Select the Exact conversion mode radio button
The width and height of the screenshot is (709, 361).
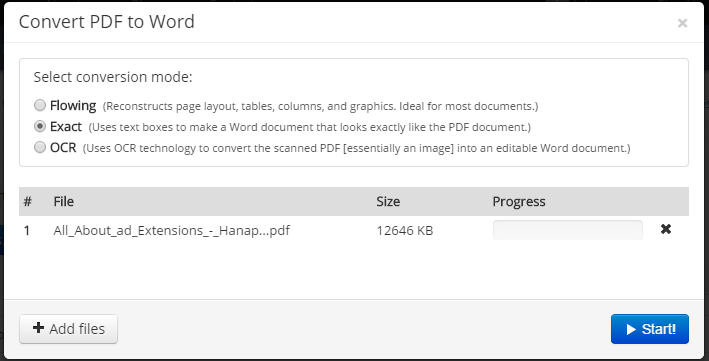click(x=40, y=126)
